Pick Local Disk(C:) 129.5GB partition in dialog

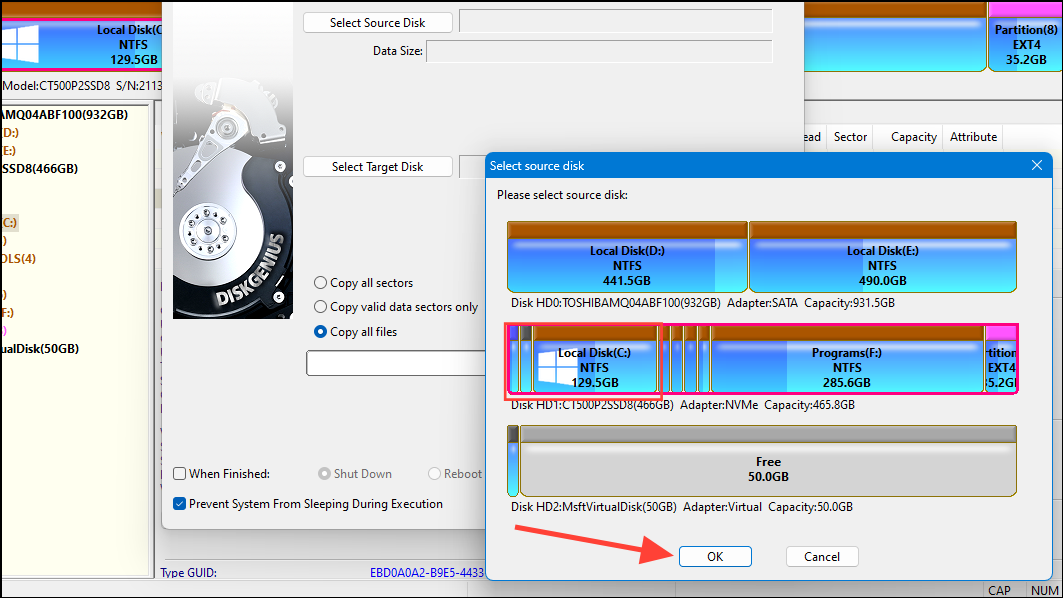click(595, 359)
